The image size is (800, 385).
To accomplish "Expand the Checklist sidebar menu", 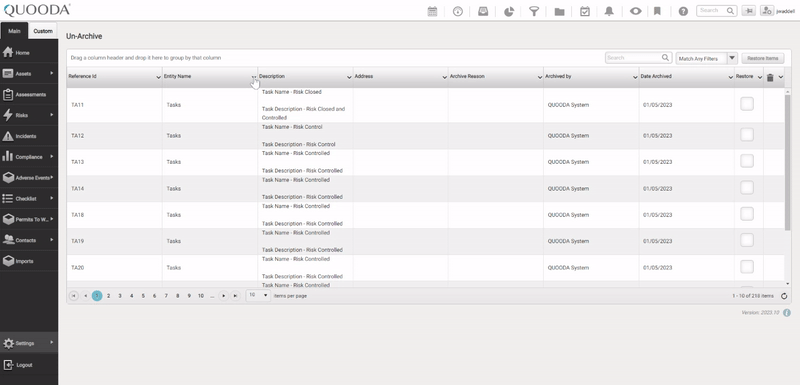I will coord(29,198).
